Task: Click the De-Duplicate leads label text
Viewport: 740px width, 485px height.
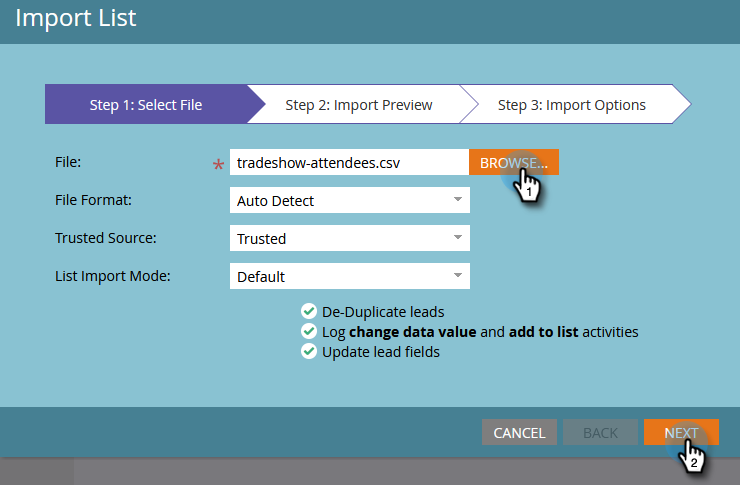Action: pos(383,312)
